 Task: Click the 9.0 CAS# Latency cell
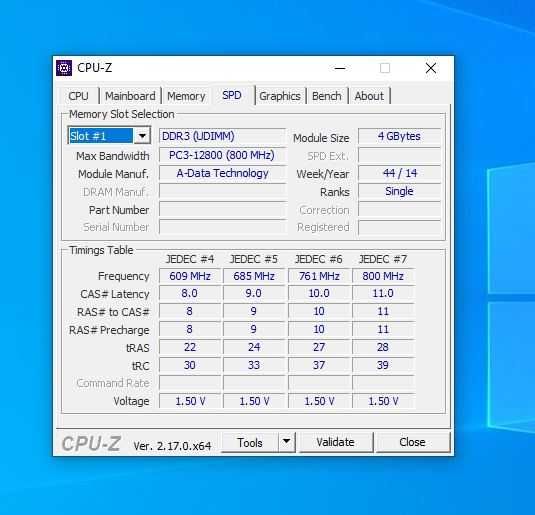coord(254,294)
